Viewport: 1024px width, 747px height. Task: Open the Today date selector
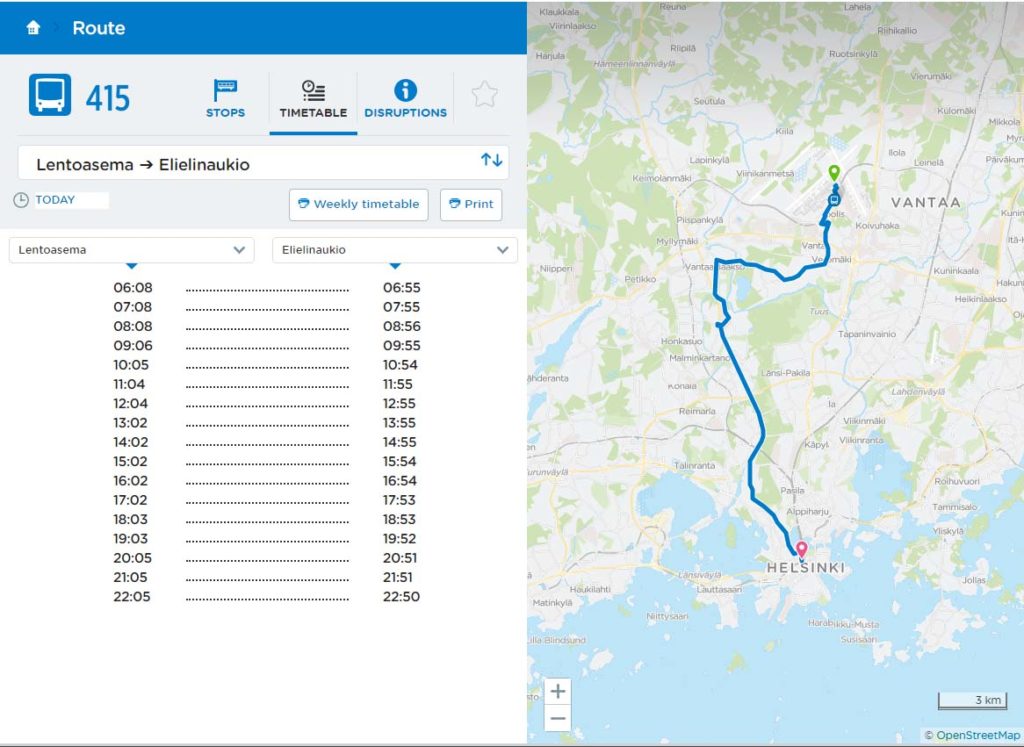click(x=70, y=200)
